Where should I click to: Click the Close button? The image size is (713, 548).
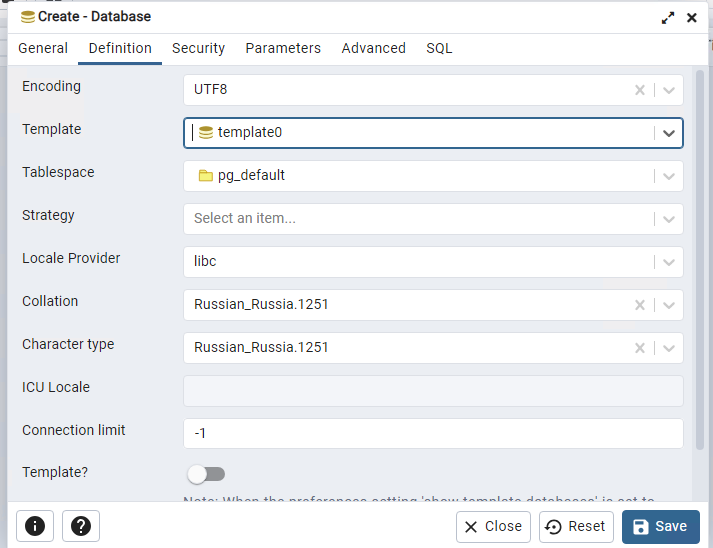pyautogui.click(x=493, y=527)
